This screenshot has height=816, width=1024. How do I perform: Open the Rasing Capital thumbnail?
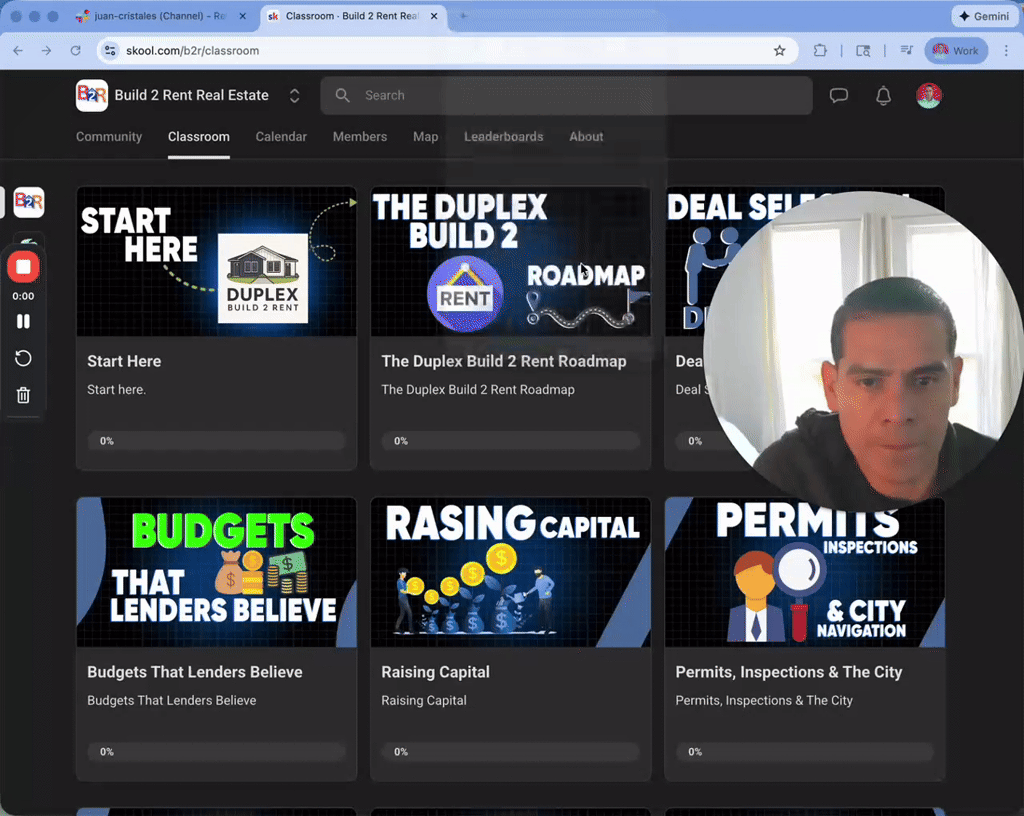511,573
